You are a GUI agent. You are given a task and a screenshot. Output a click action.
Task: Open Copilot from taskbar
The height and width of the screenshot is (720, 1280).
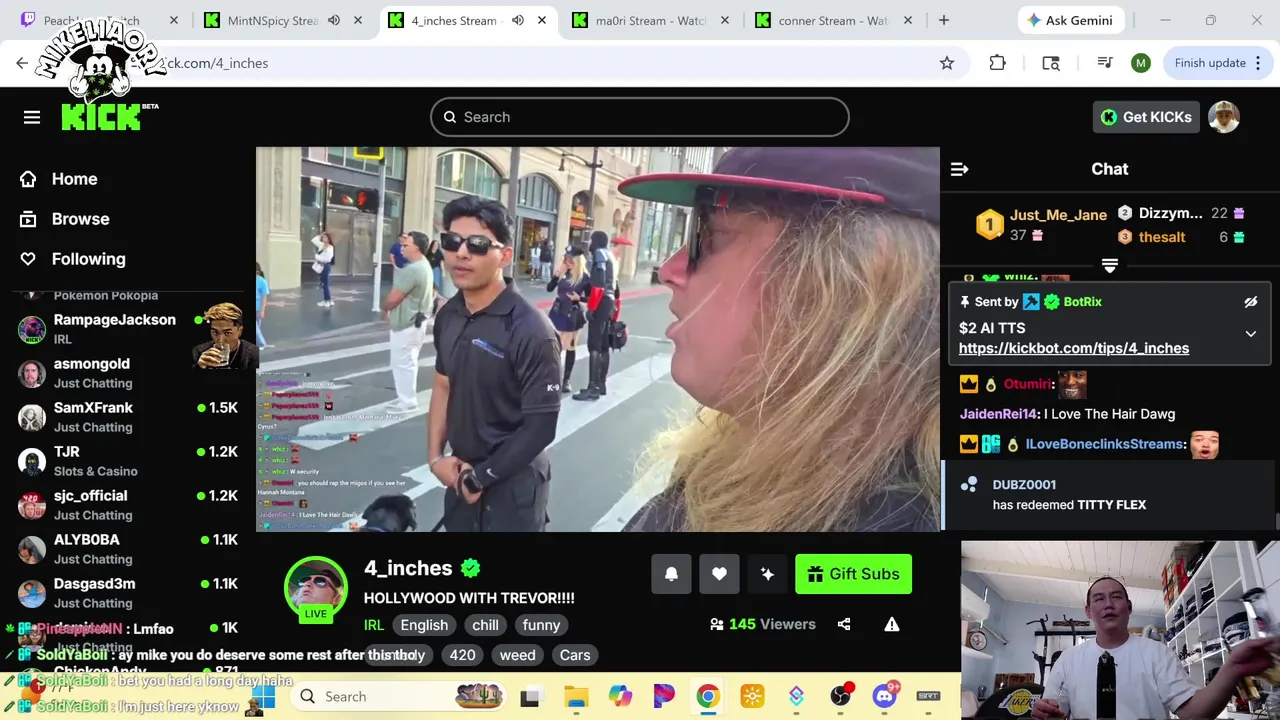click(x=620, y=697)
